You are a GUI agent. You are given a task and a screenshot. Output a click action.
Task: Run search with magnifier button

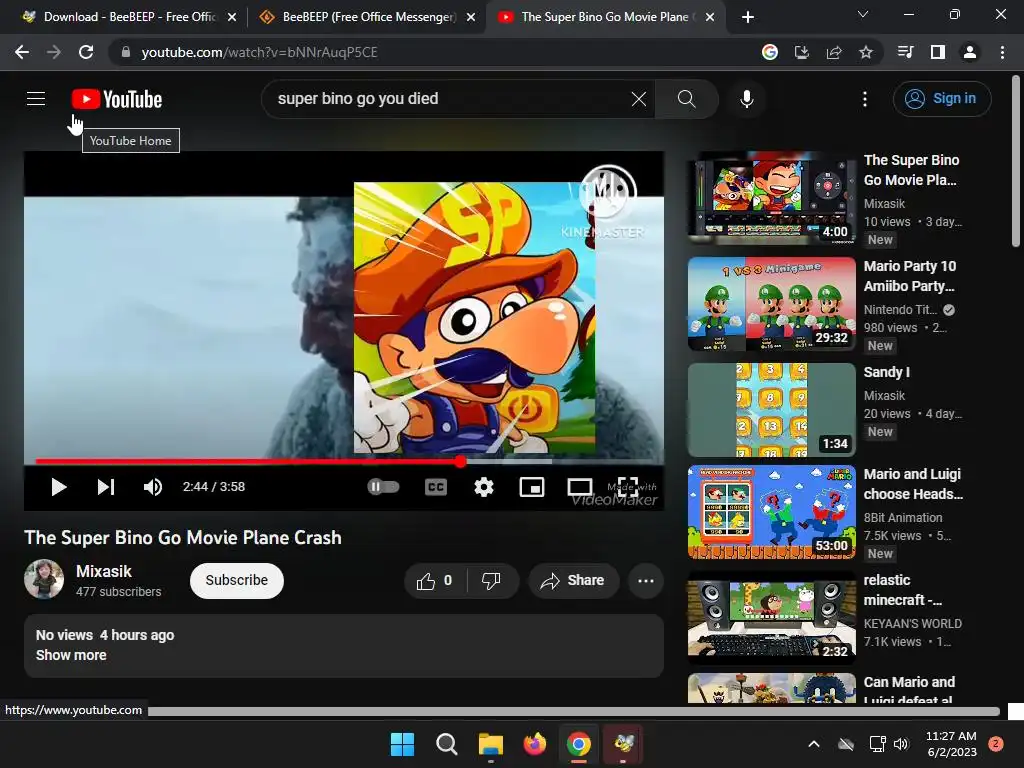[686, 99]
